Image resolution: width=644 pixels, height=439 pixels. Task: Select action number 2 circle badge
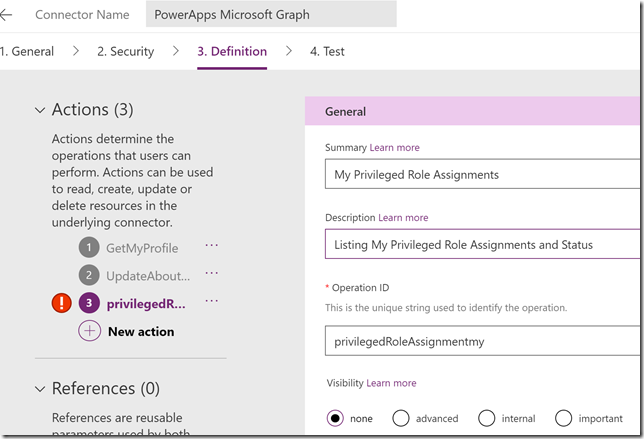coord(89,275)
